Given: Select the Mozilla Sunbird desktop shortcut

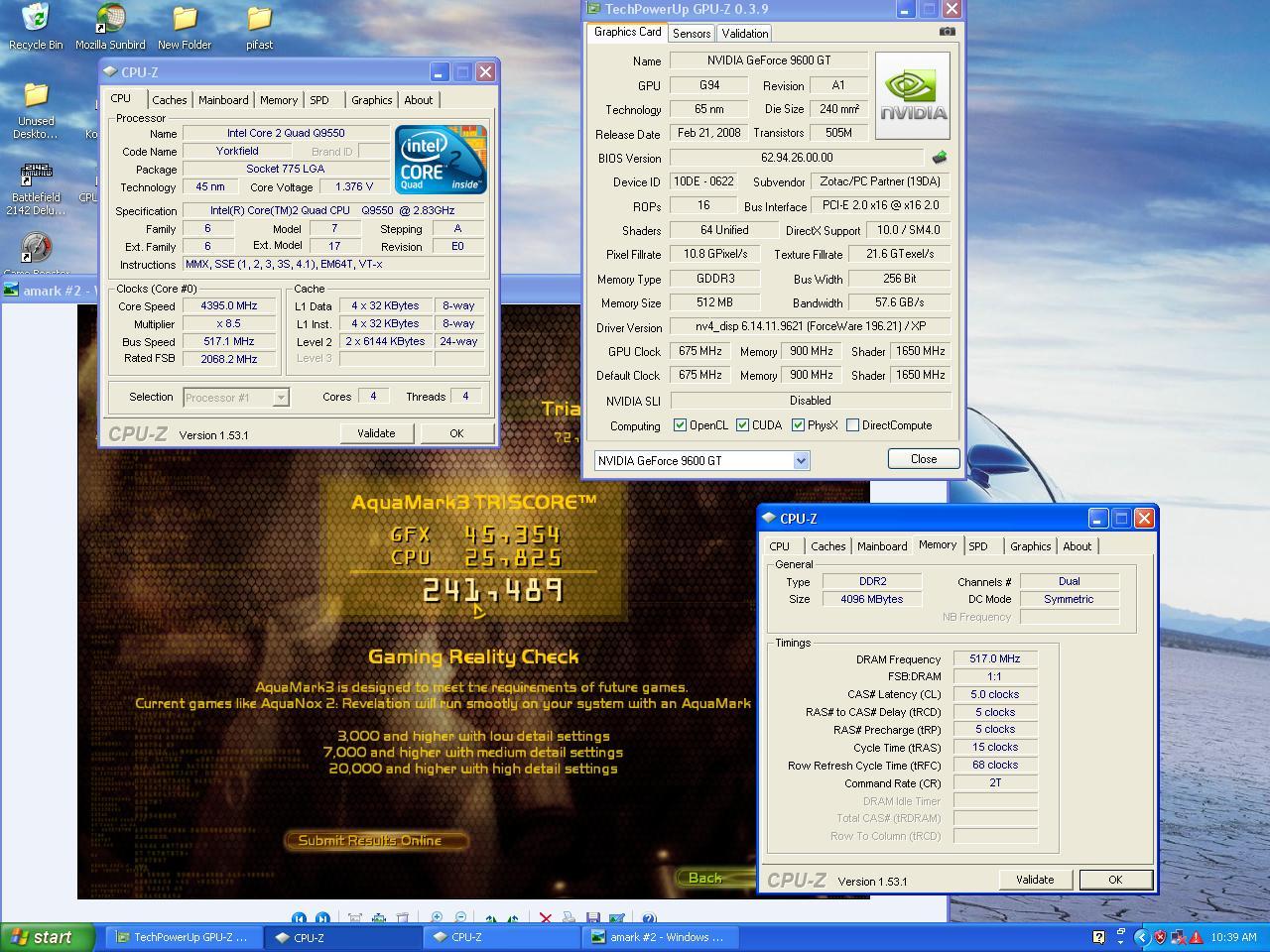Looking at the screenshot, I should 110,27.
